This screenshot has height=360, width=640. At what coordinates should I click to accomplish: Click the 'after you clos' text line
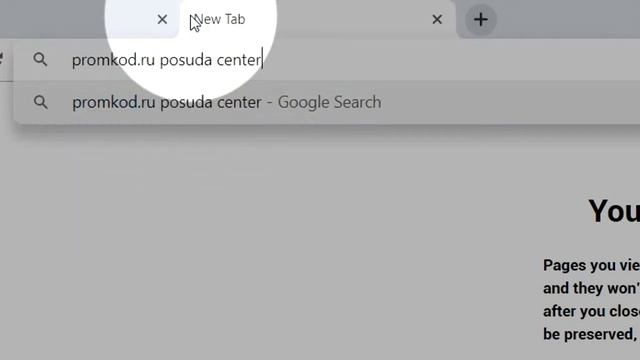click(591, 311)
